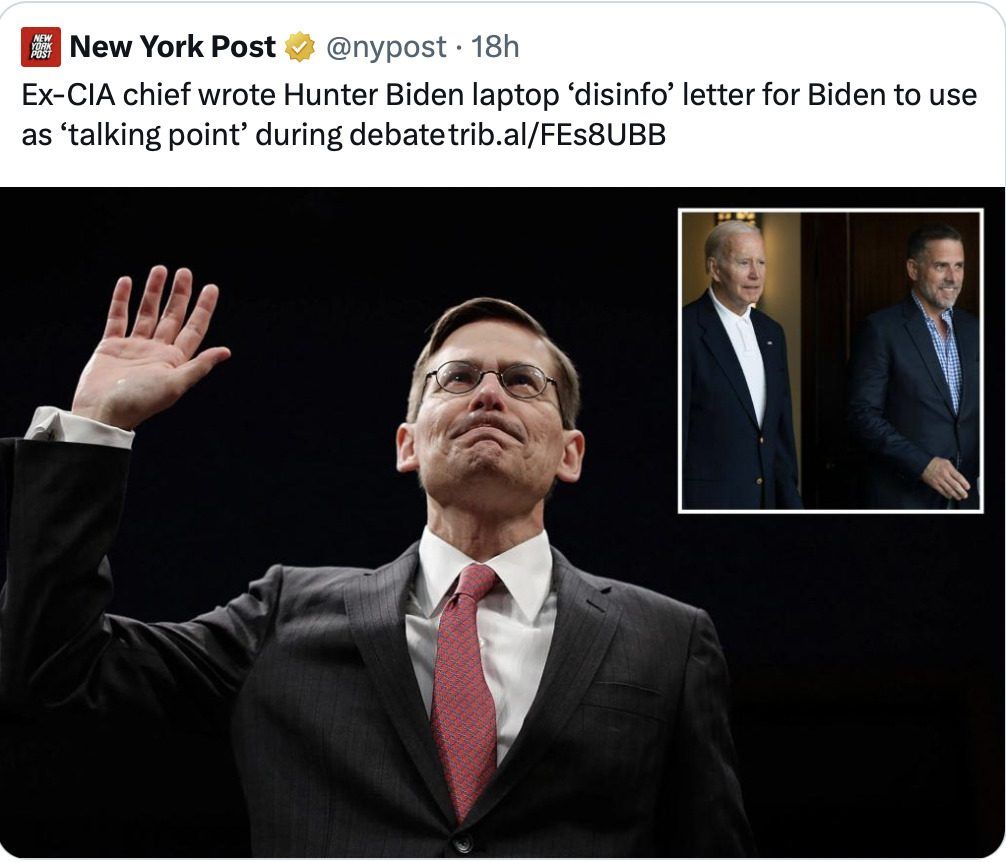Click the 18h timestamp

point(494,47)
